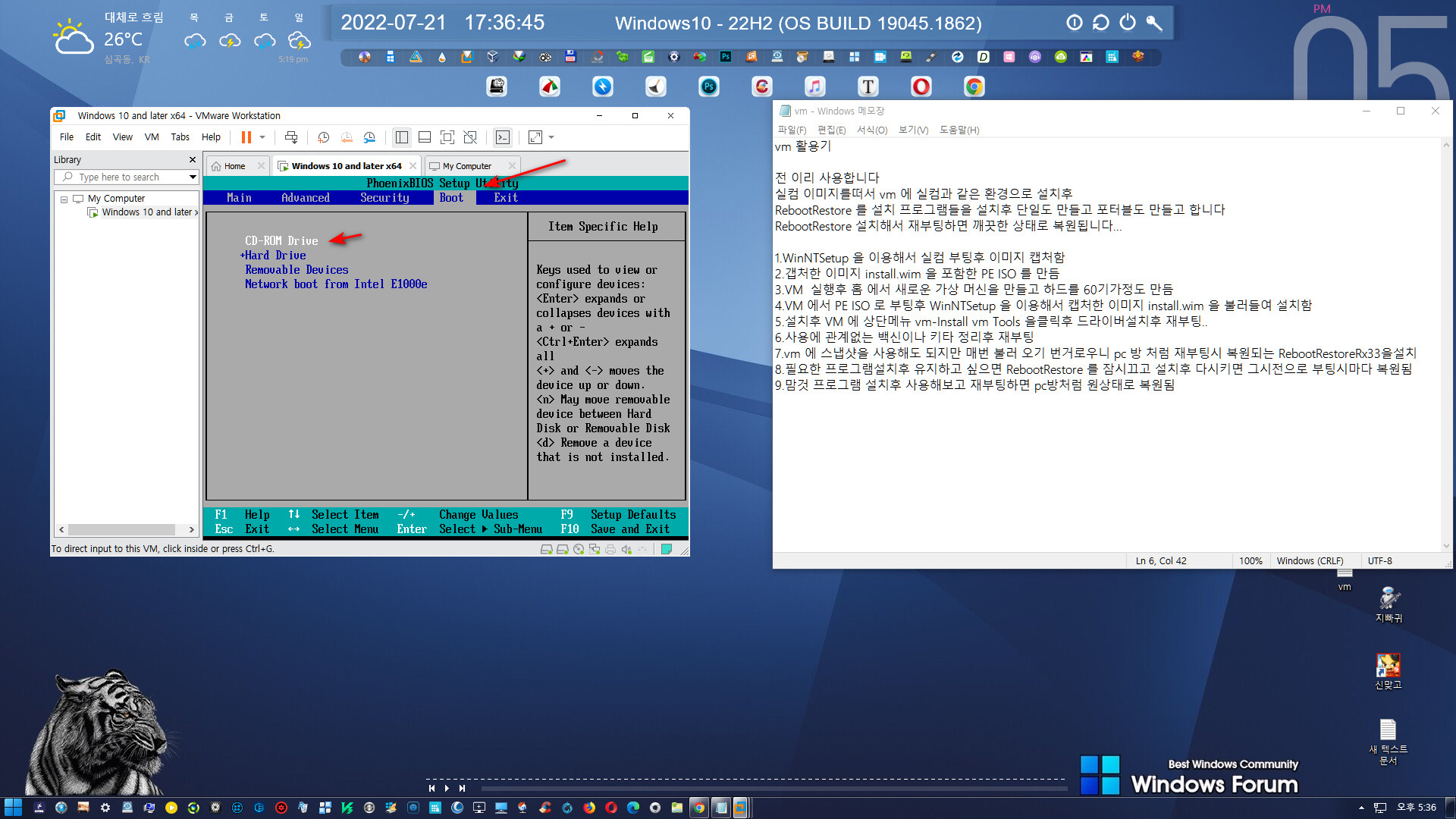The width and height of the screenshot is (1456, 819).
Task: Take a snapshot with the clock-plus icon
Action: point(324,137)
